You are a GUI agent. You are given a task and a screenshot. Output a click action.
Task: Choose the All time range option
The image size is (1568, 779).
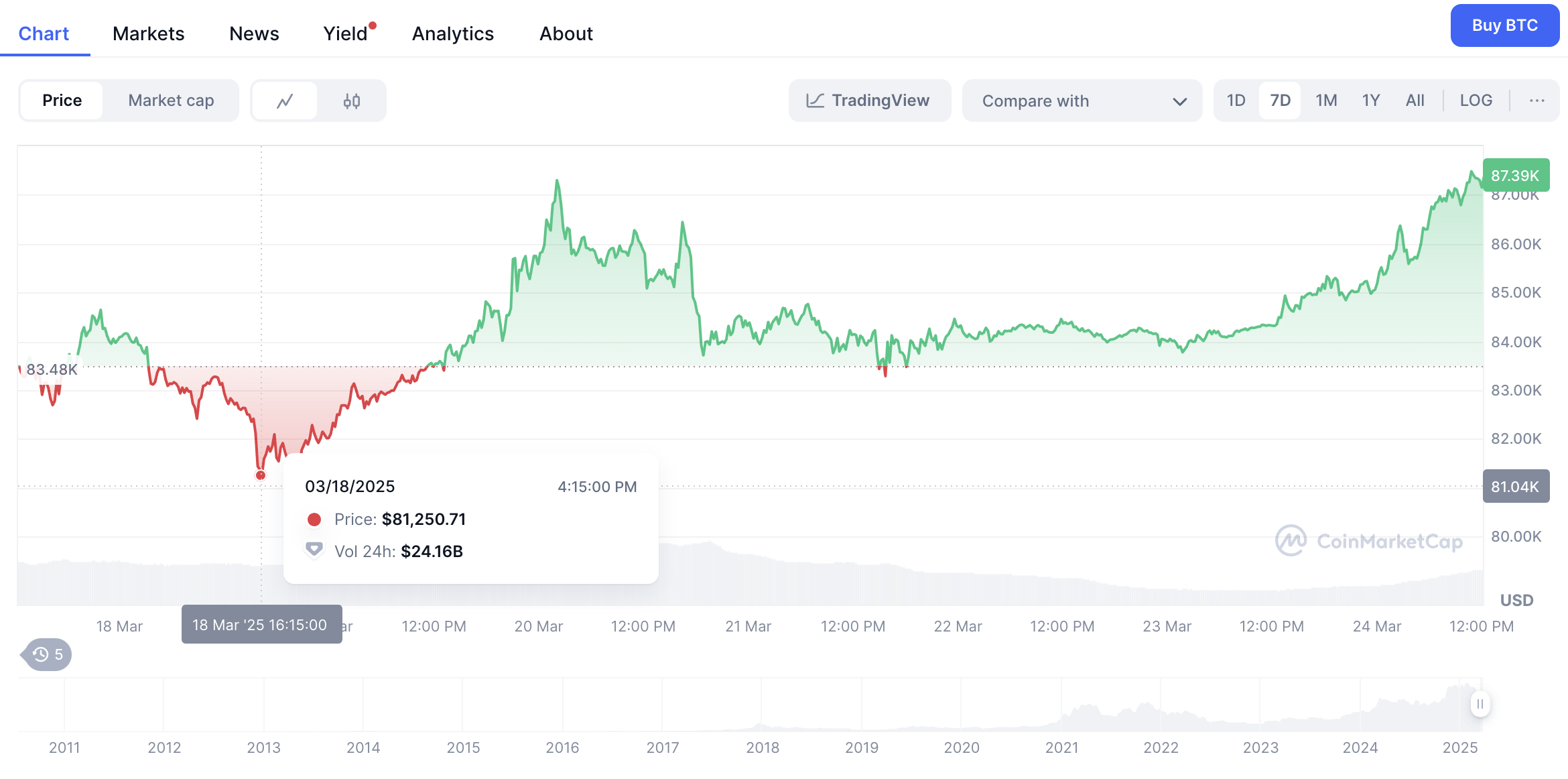1415,100
